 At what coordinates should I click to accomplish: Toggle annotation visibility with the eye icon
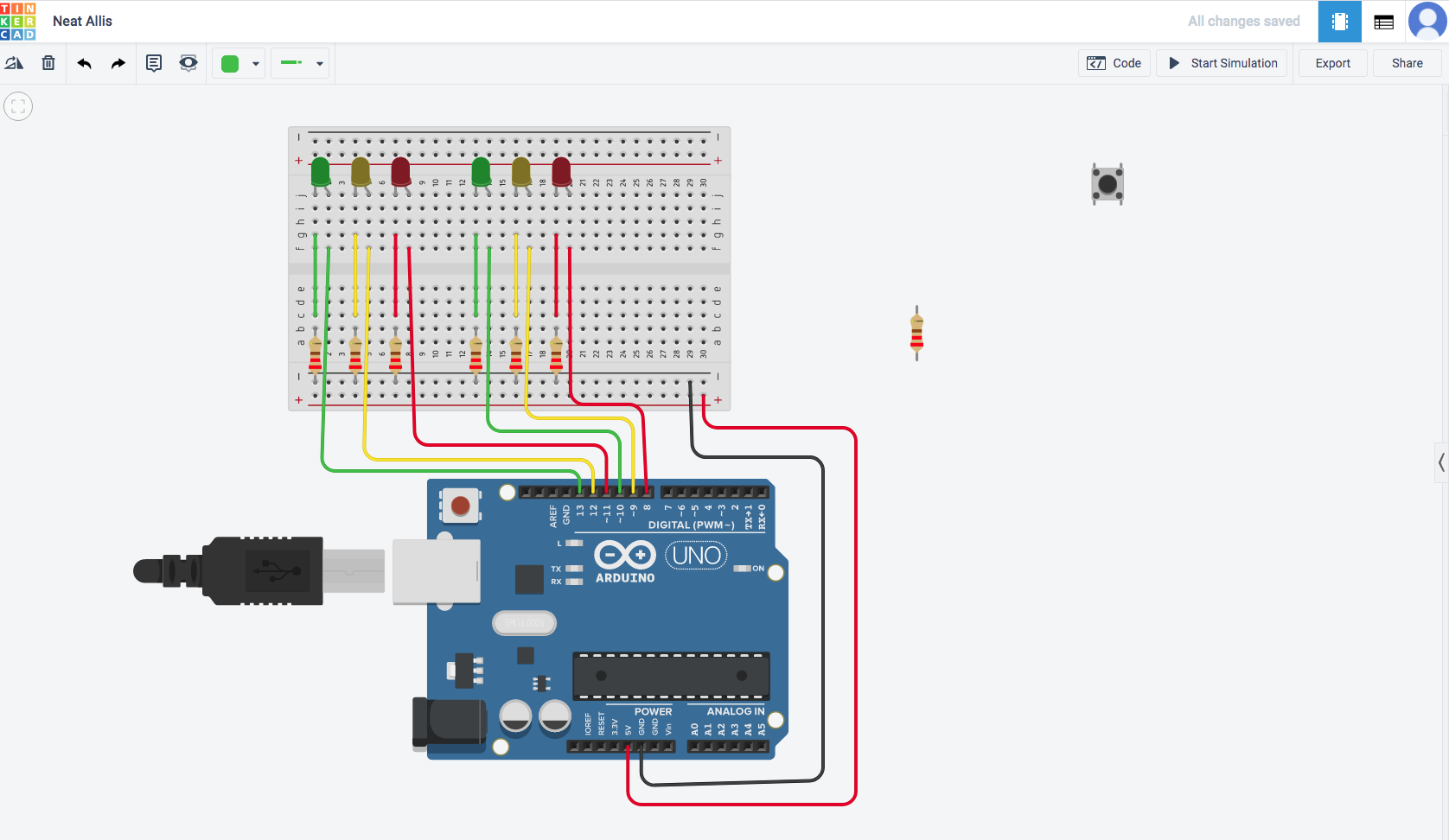pos(188,62)
